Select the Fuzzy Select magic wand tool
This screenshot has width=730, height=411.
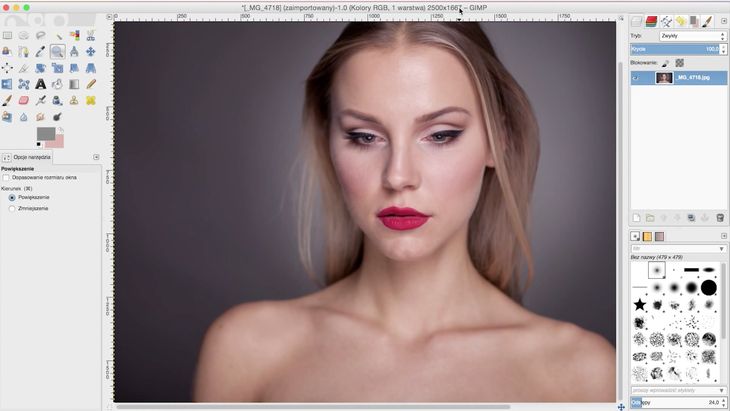pos(57,35)
